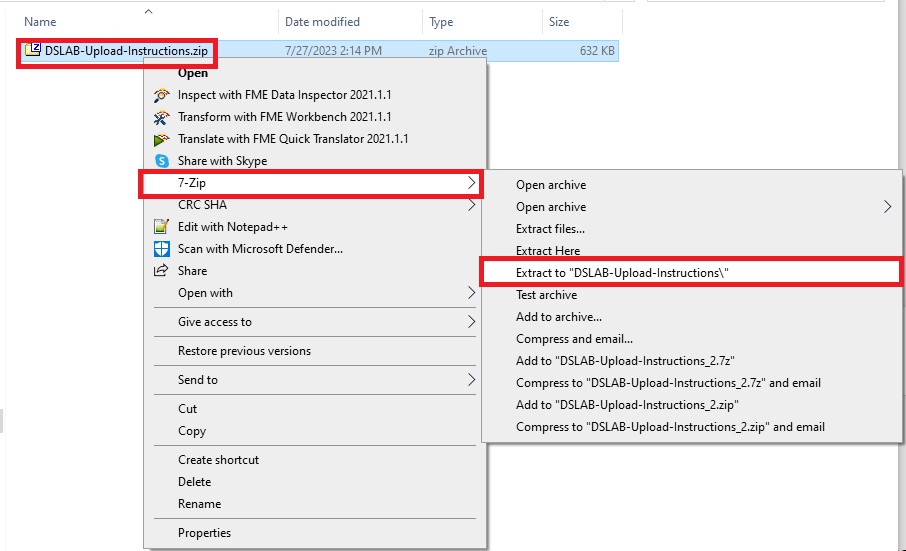Click the FME Data Inspector icon
The width and height of the screenshot is (906, 551).
(x=162, y=95)
